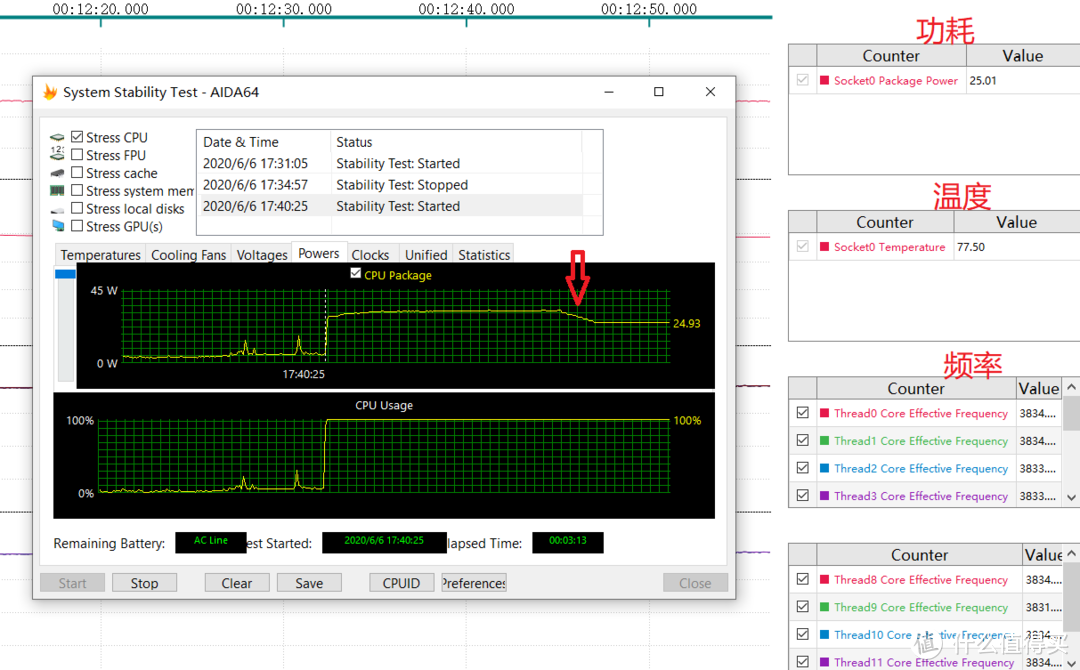Screen dimensions: 1080x670
Task: Uncheck Thread3 Core Effective Frequency counter
Action: pyautogui.click(x=802, y=495)
